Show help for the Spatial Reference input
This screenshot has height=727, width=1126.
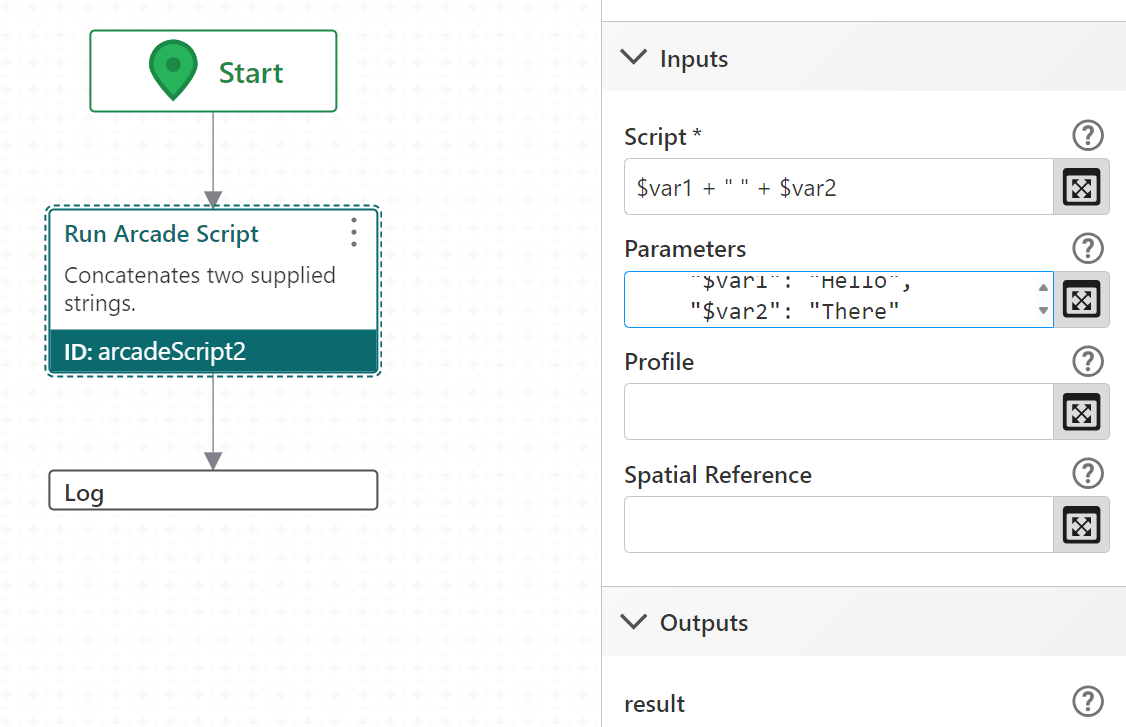(1087, 473)
